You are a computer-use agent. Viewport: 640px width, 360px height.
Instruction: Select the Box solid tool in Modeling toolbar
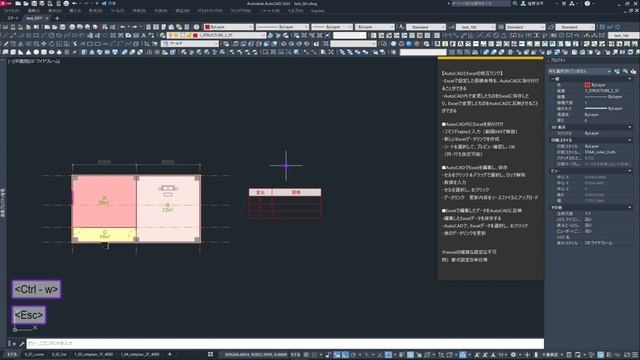click(x=13, y=52)
